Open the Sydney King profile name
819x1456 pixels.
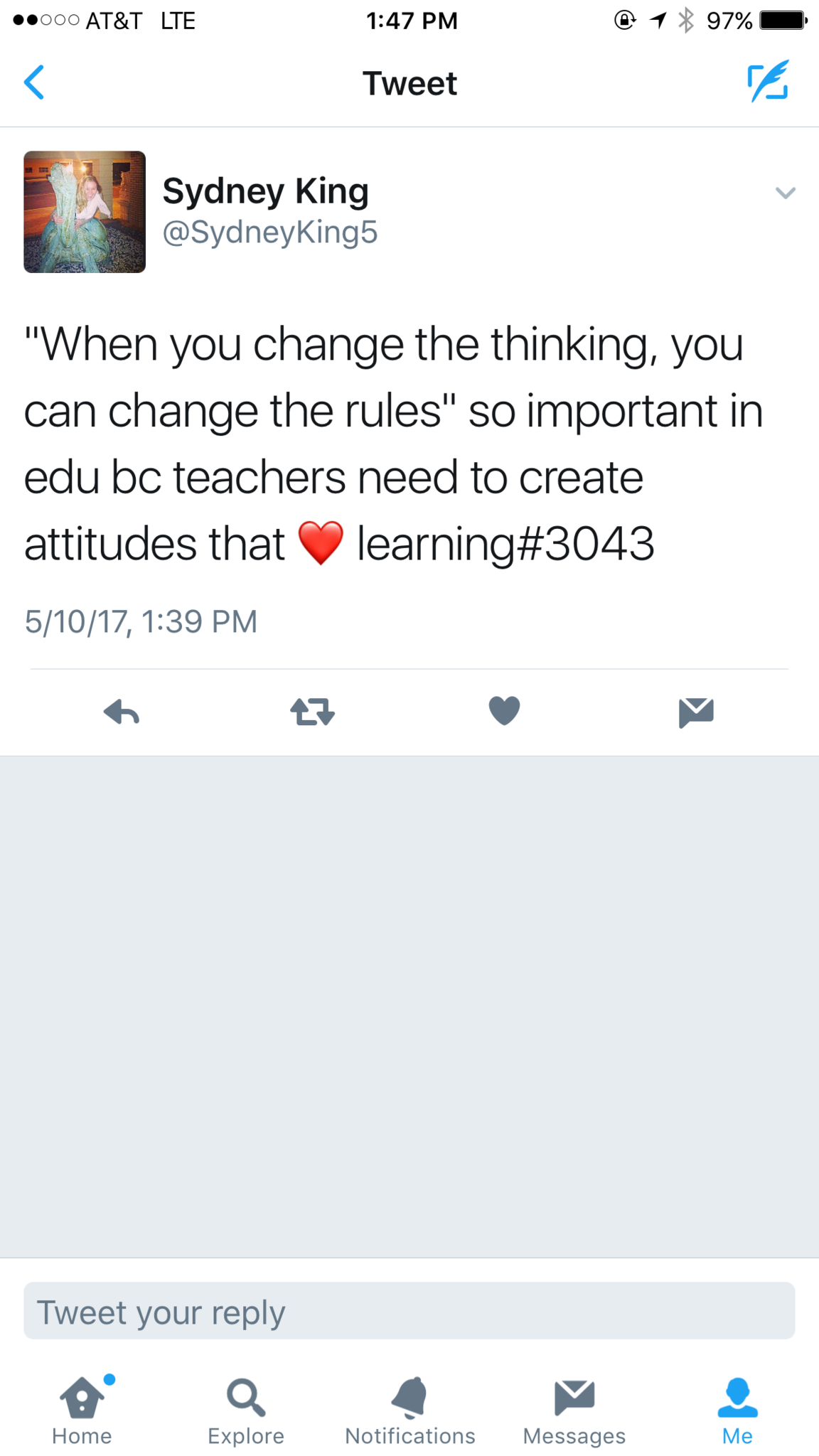coord(265,191)
